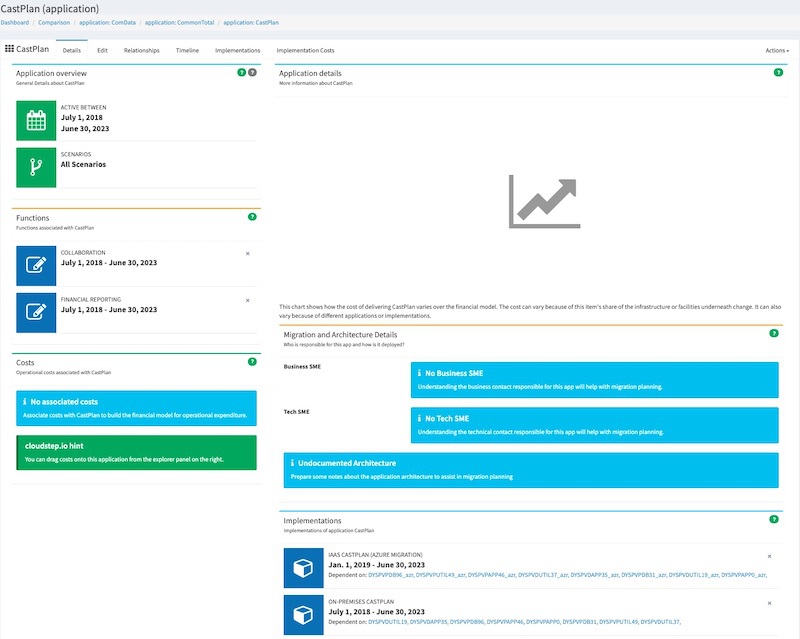Image resolution: width=800 pixels, height=639 pixels.
Task: Click On-Premises CastPlan cube icon
Action: coord(303,615)
